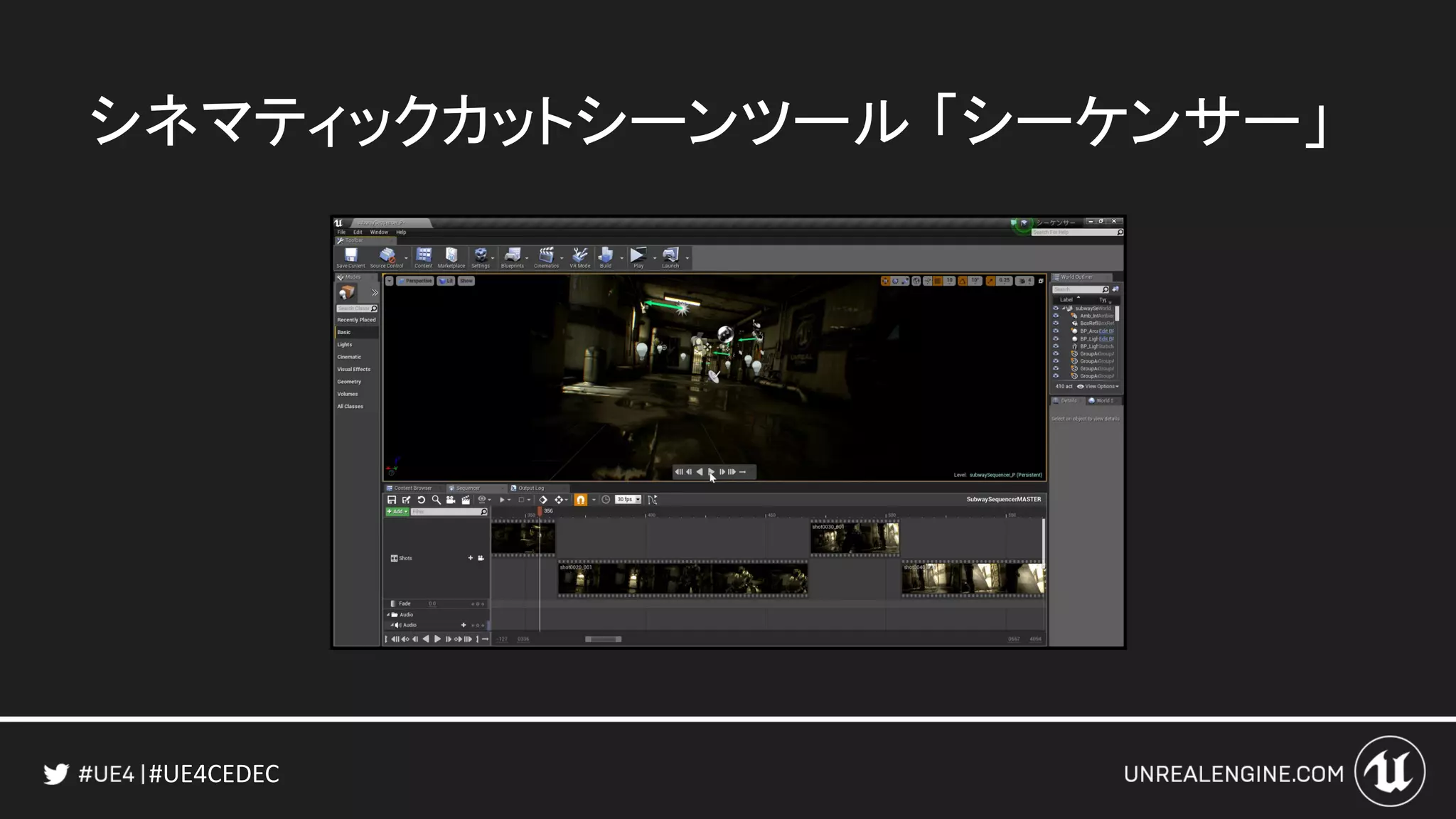
Task: Toggle Sequencer snapping magnet button
Action: coord(581,500)
